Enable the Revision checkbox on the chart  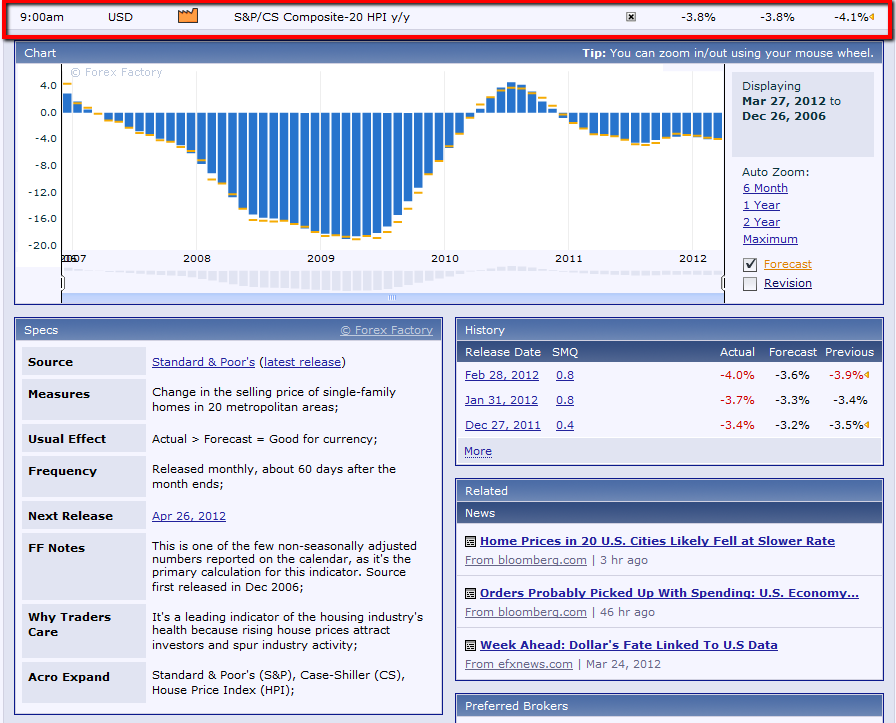(750, 283)
